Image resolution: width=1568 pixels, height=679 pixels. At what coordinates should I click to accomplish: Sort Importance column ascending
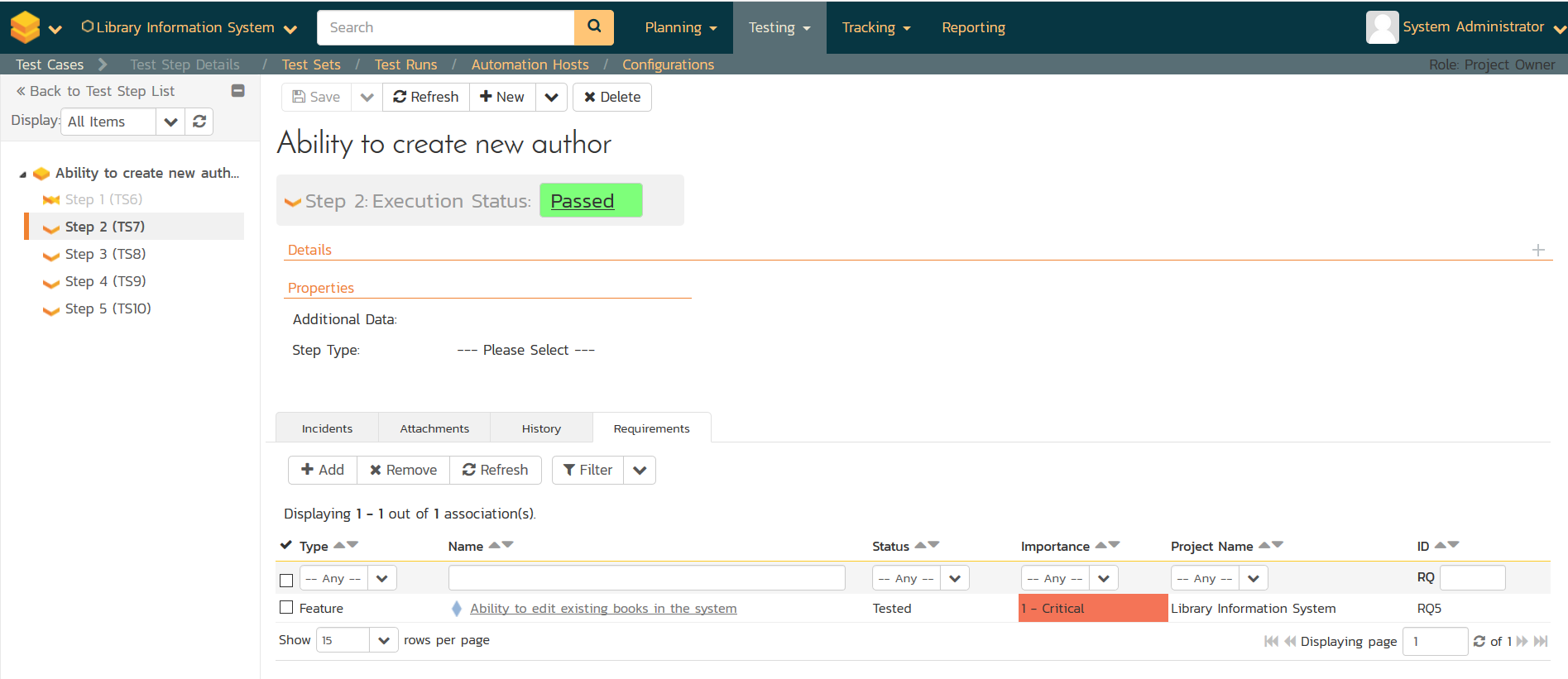pos(1100,545)
